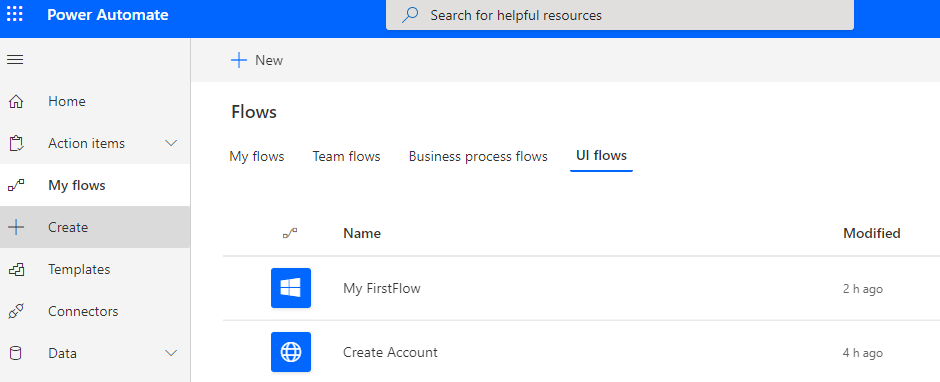This screenshot has height=382, width=940.
Task: Open the Create Account flow name
Action: (390, 352)
